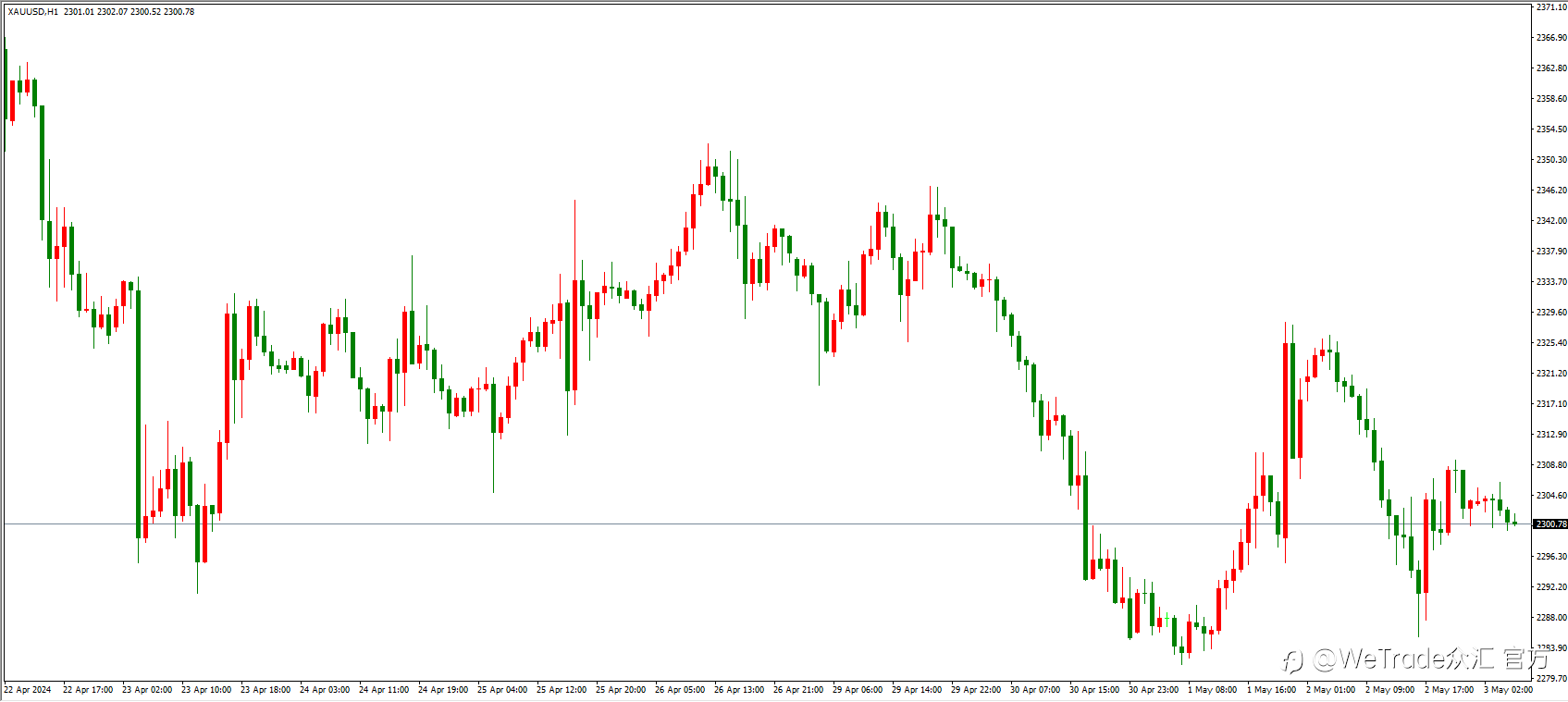This screenshot has height=702, width=1568.
Task: Click the XAUUSD,H1 chart symbol title
Action: coord(33,12)
